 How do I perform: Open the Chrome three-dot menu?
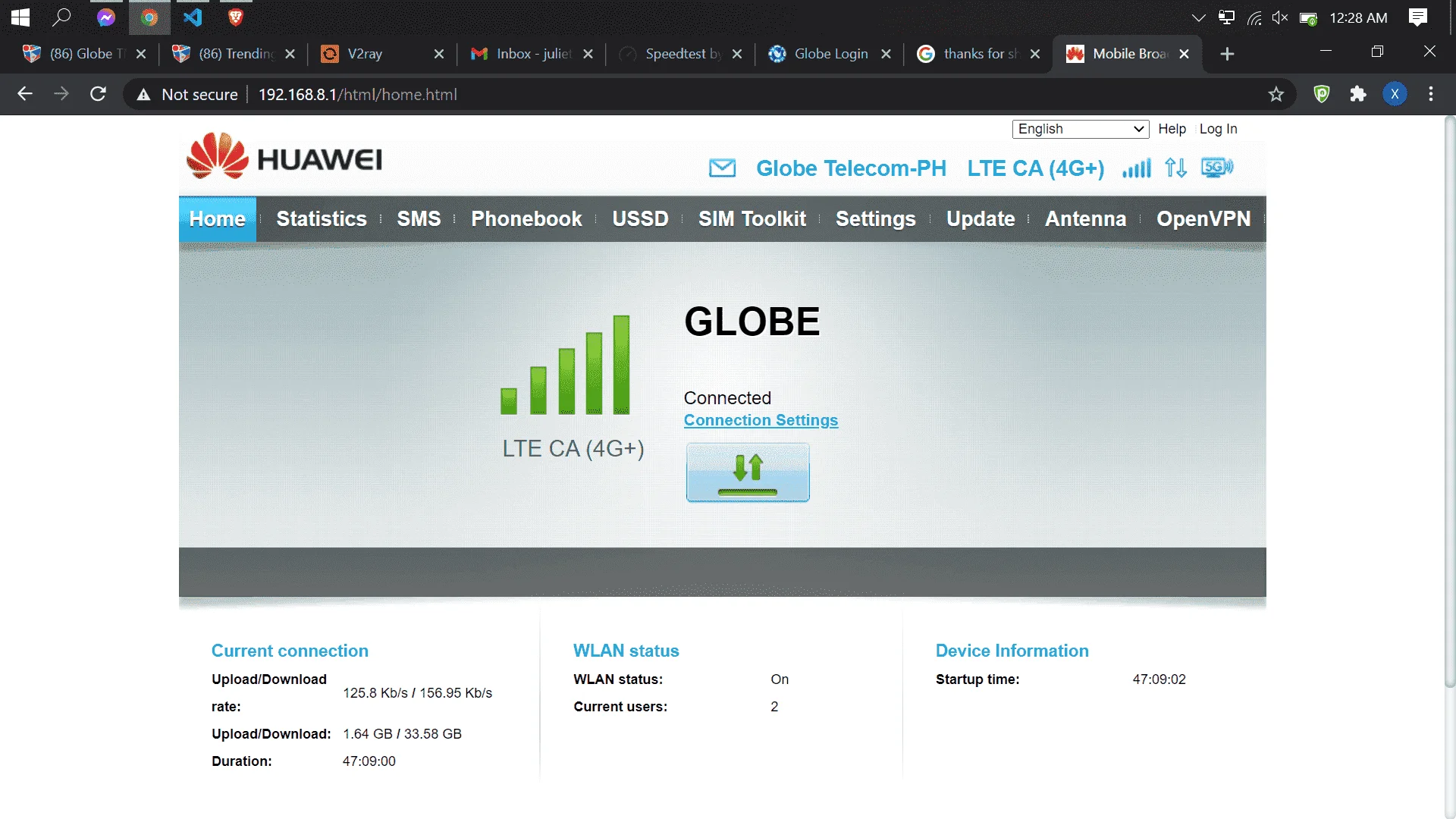pos(1431,94)
